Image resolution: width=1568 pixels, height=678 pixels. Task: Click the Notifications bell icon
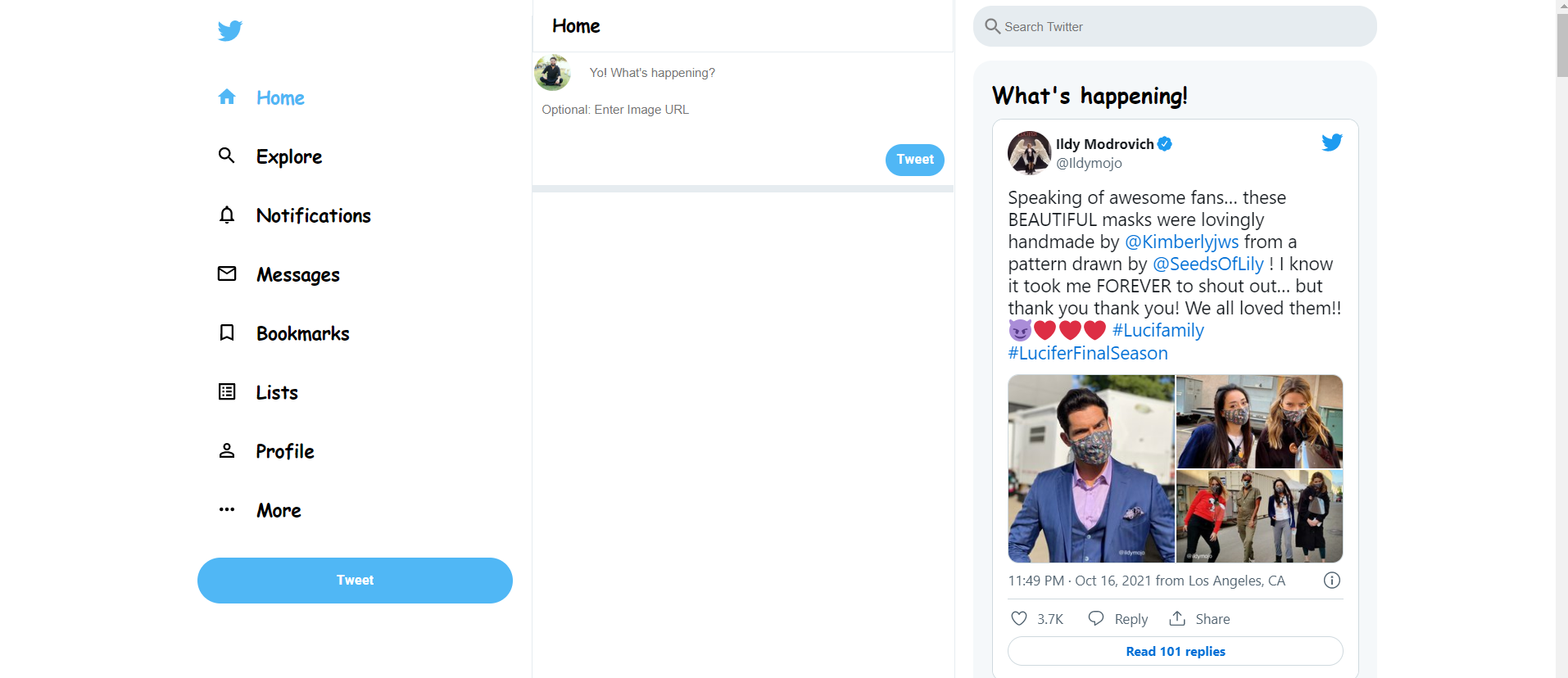click(227, 215)
